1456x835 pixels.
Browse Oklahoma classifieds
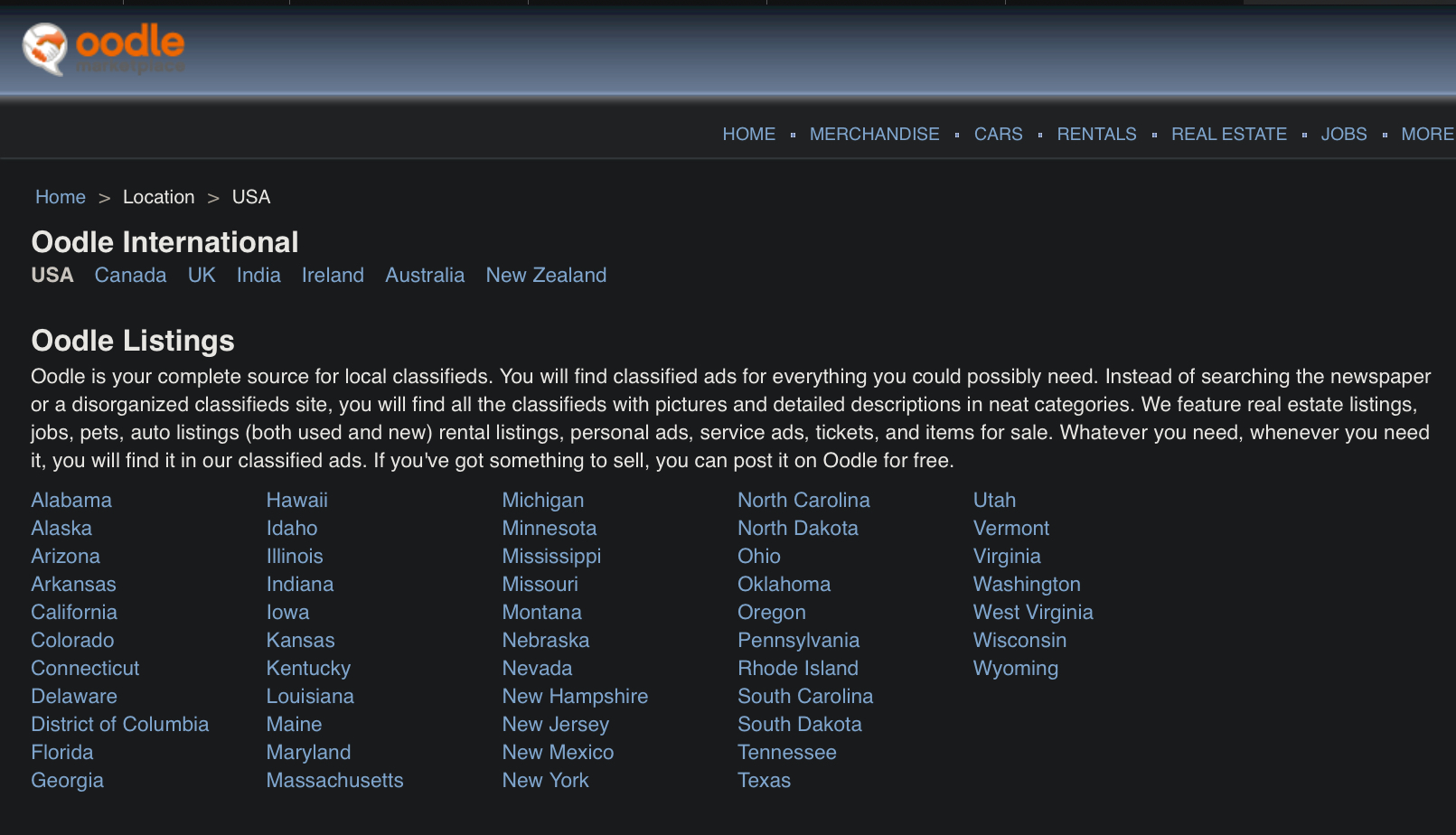(784, 585)
